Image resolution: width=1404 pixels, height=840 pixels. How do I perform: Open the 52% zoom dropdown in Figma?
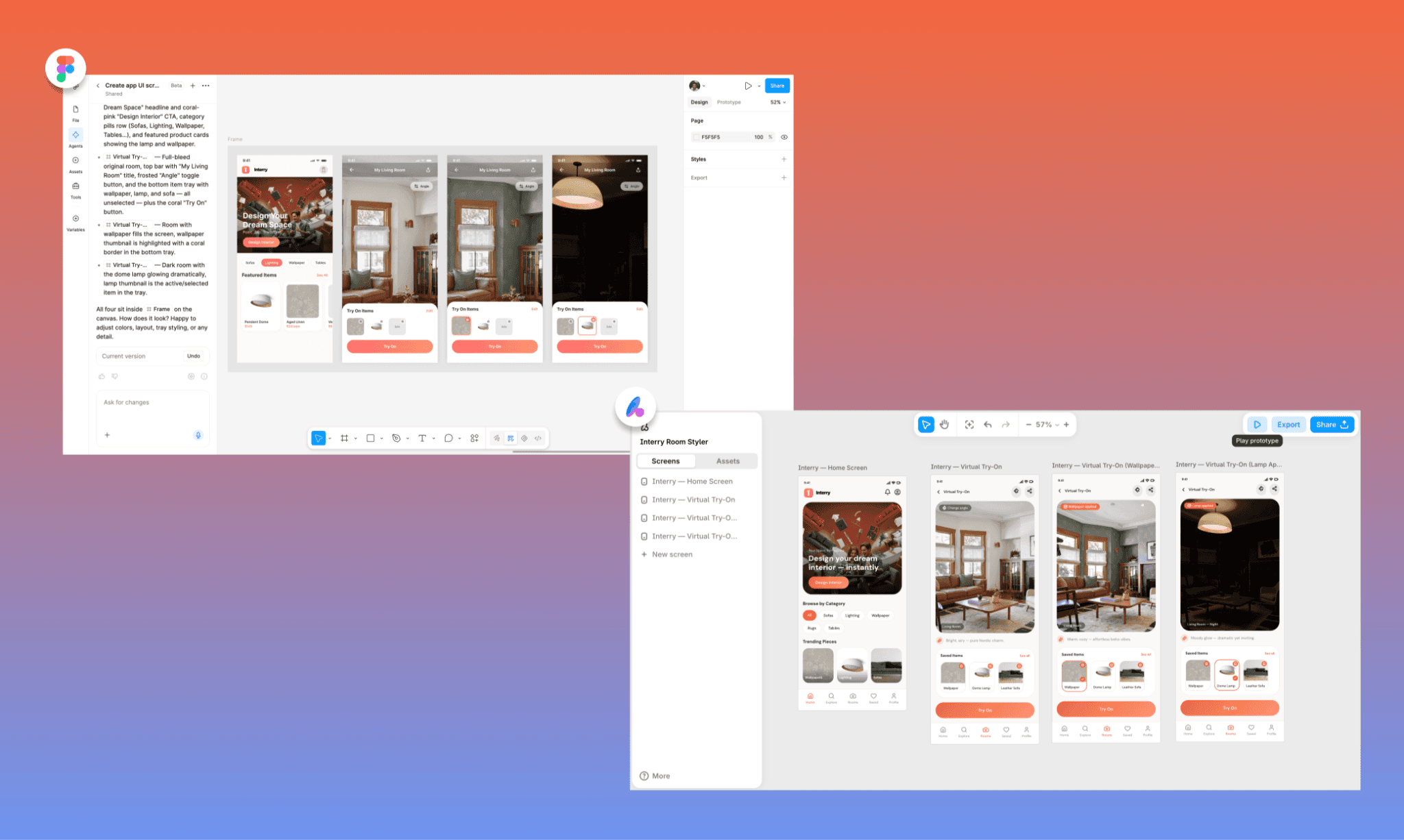[x=778, y=102]
